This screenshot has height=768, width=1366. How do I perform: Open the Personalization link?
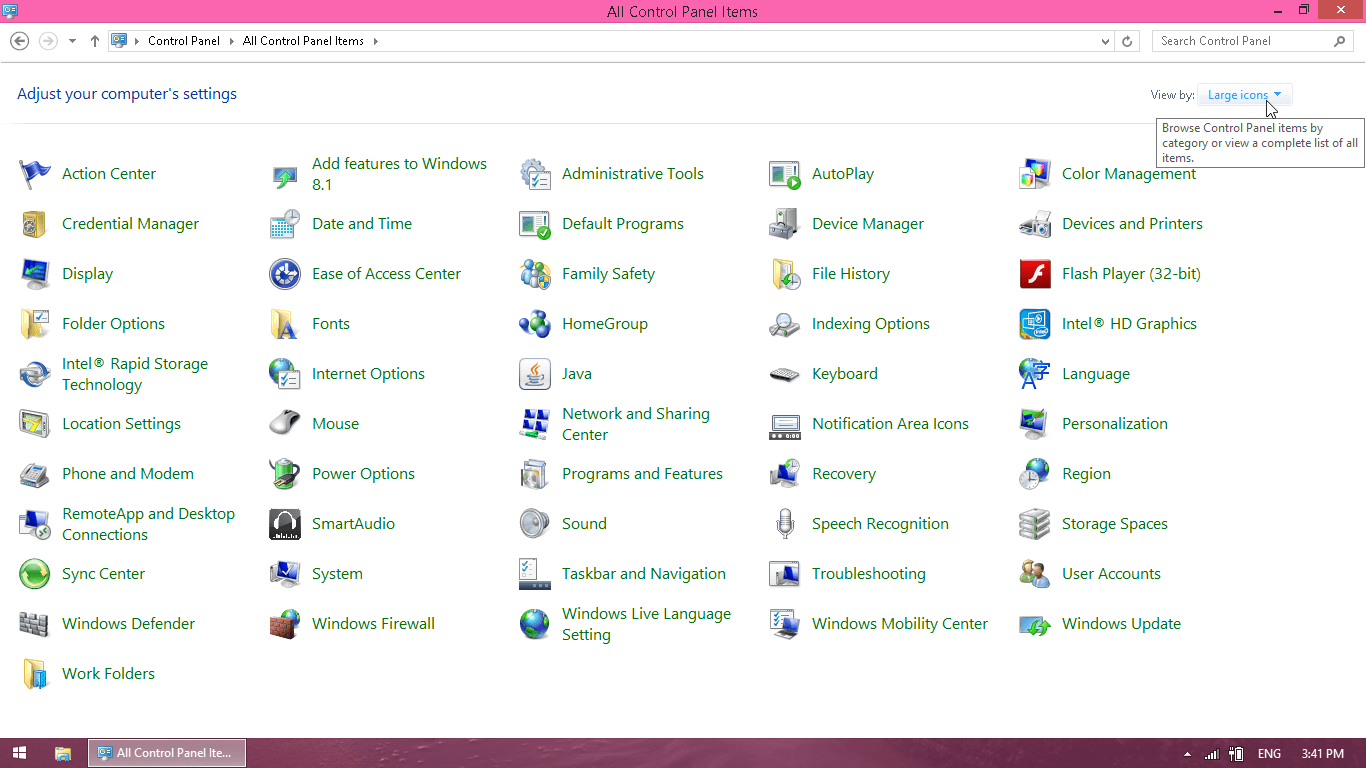coord(1115,424)
